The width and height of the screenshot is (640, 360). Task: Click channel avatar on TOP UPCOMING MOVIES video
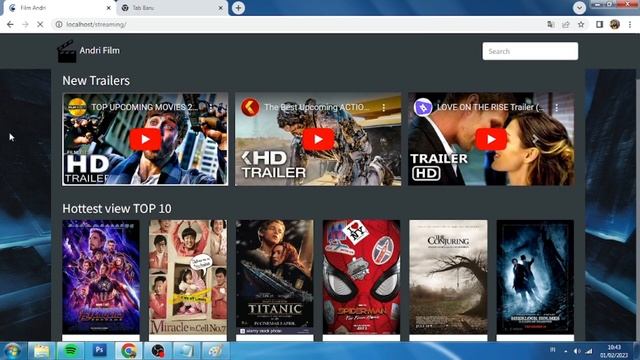[77, 107]
